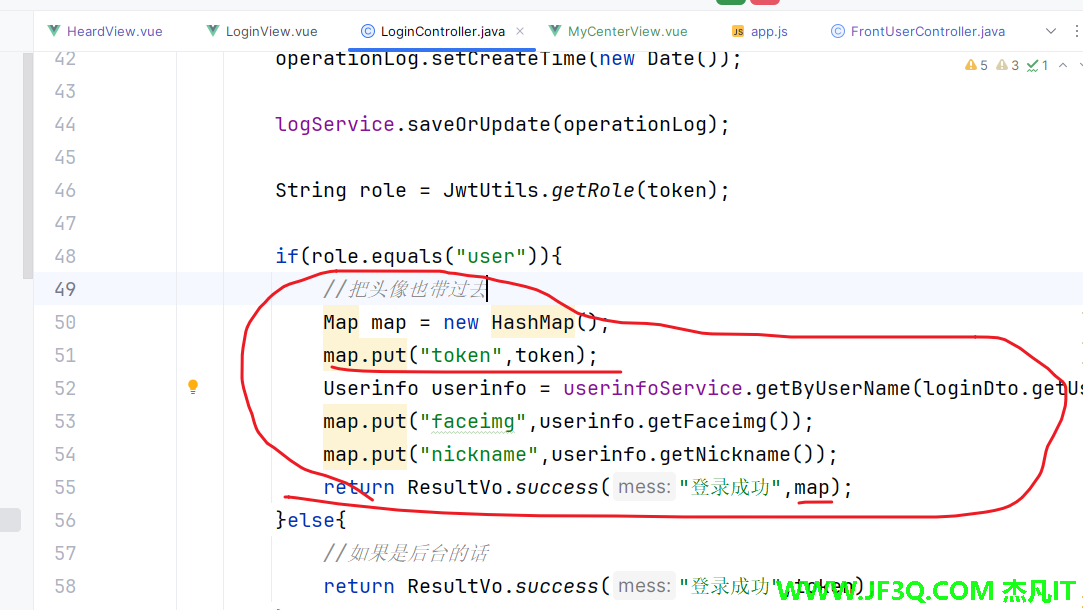Click the JS file icon on app.js tab
Screen dimensions: 1083x610
pyautogui.click(x=738, y=32)
